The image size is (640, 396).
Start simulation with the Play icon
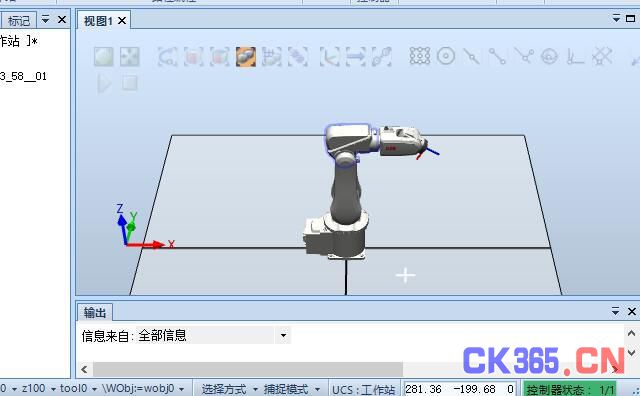pos(104,84)
